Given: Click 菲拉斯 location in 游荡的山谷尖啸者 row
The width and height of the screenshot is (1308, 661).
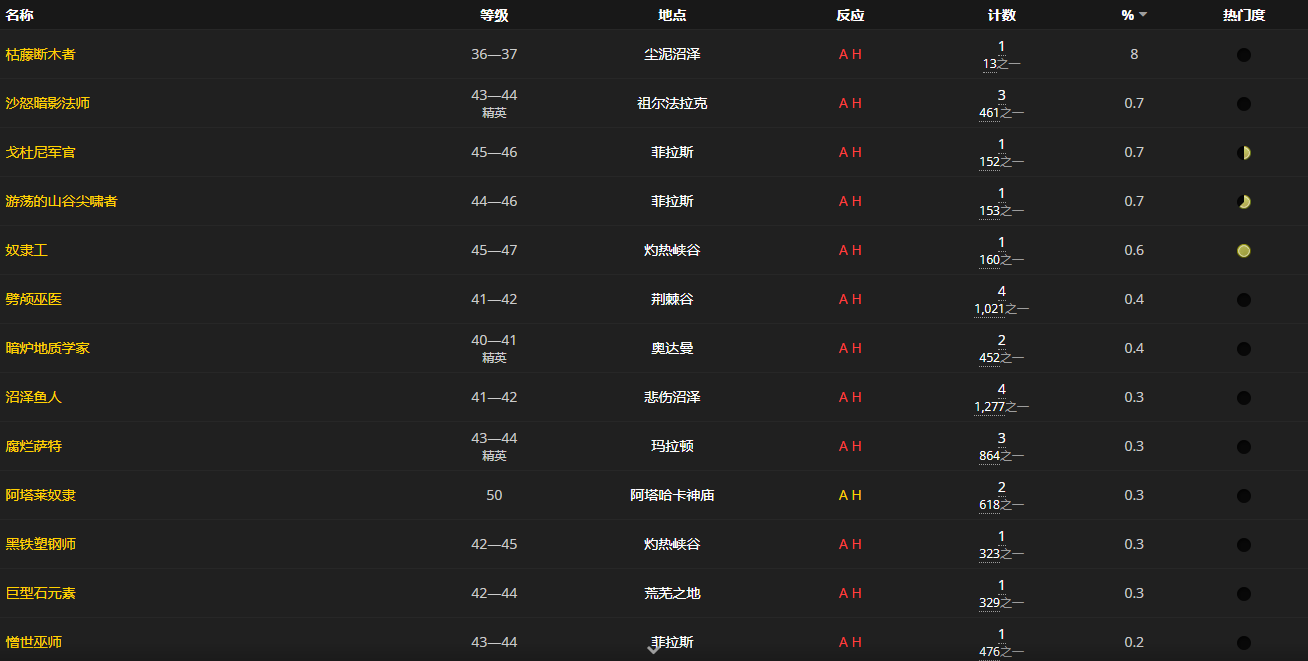Looking at the screenshot, I should click(x=672, y=201).
